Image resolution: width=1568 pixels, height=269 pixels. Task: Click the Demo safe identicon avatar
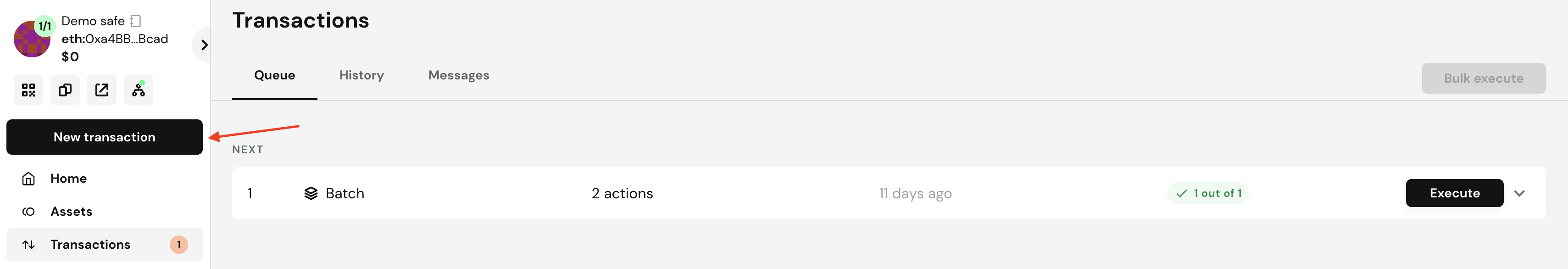pyautogui.click(x=32, y=39)
